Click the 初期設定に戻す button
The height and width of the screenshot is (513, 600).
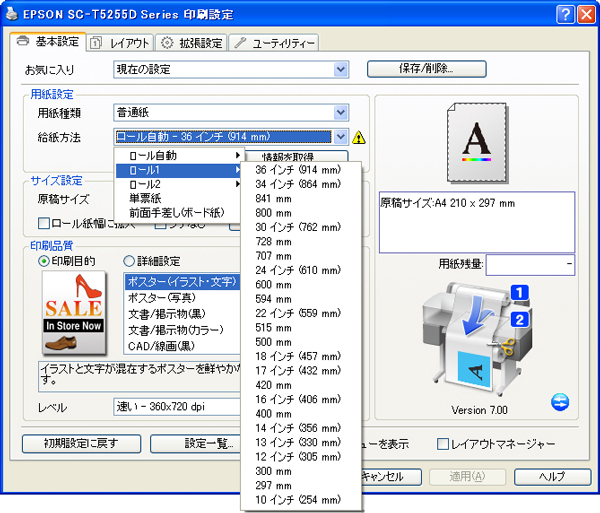point(80,443)
